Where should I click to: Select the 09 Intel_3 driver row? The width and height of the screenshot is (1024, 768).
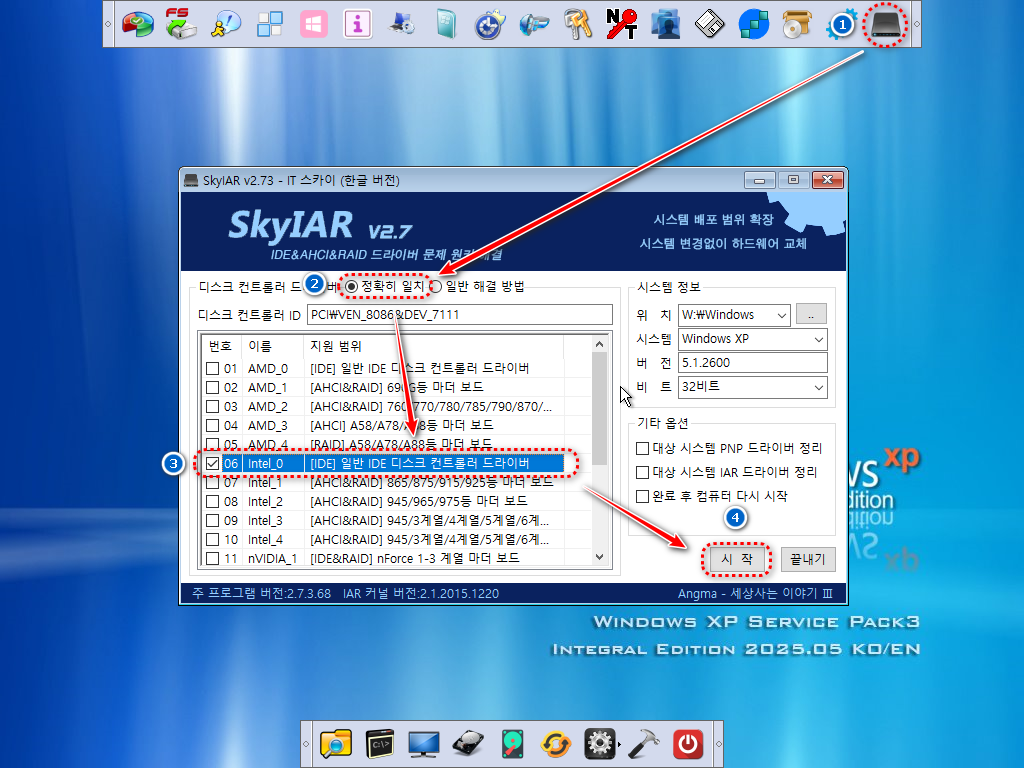click(384, 520)
